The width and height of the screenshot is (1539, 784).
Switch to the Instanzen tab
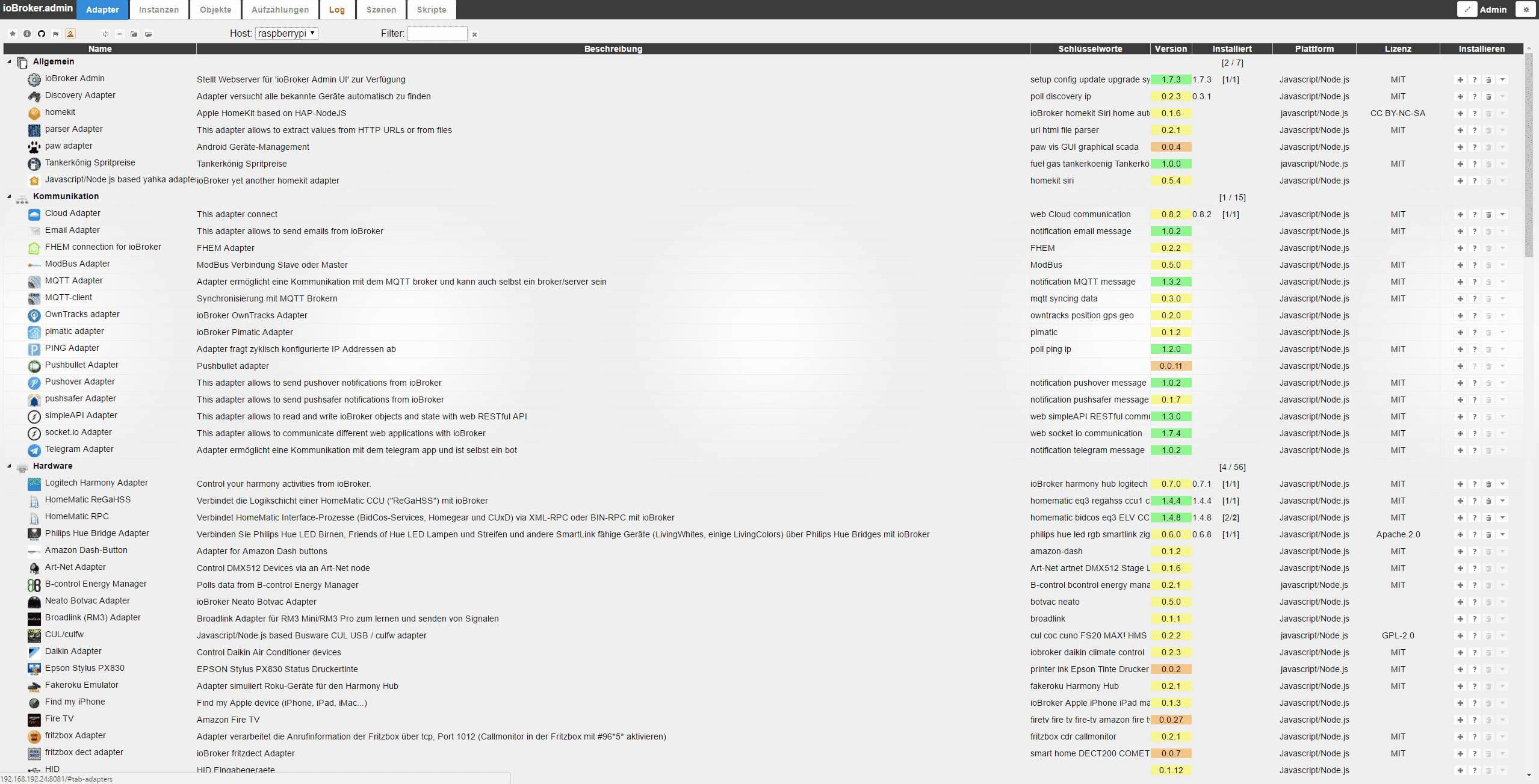pyautogui.click(x=159, y=10)
